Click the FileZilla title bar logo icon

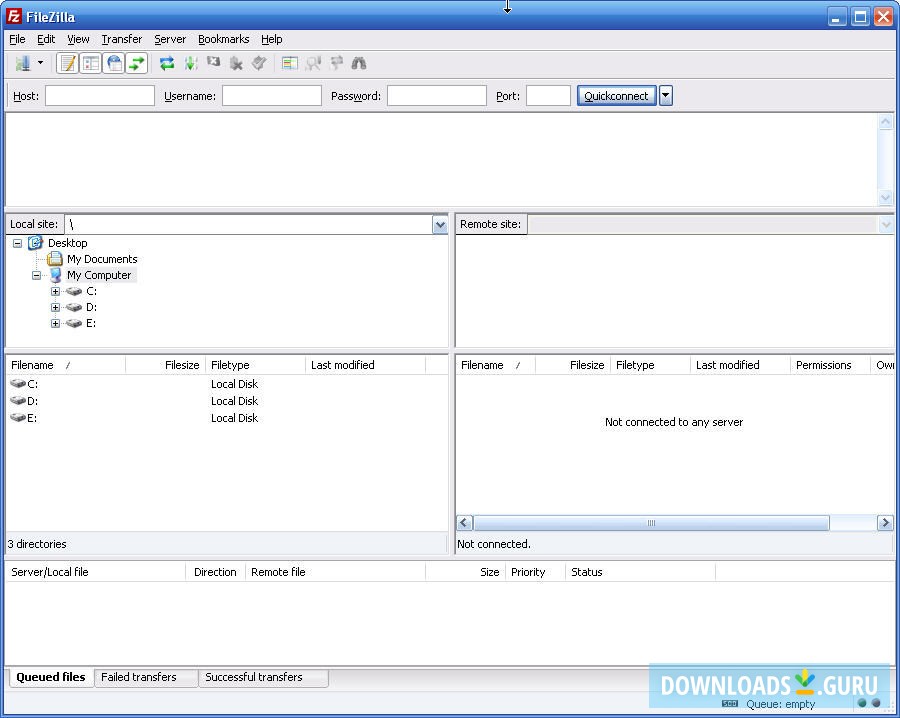coord(14,17)
